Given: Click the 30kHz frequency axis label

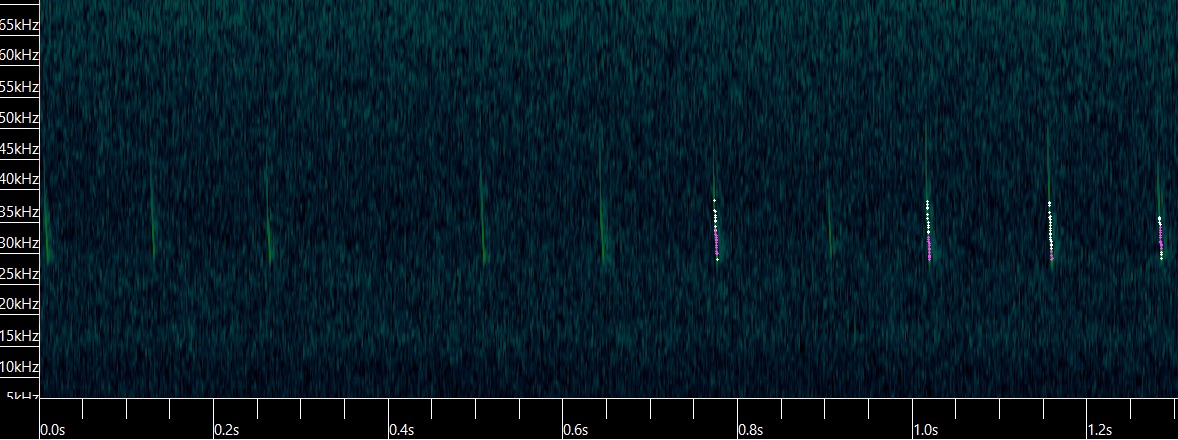Looking at the screenshot, I should [19, 242].
